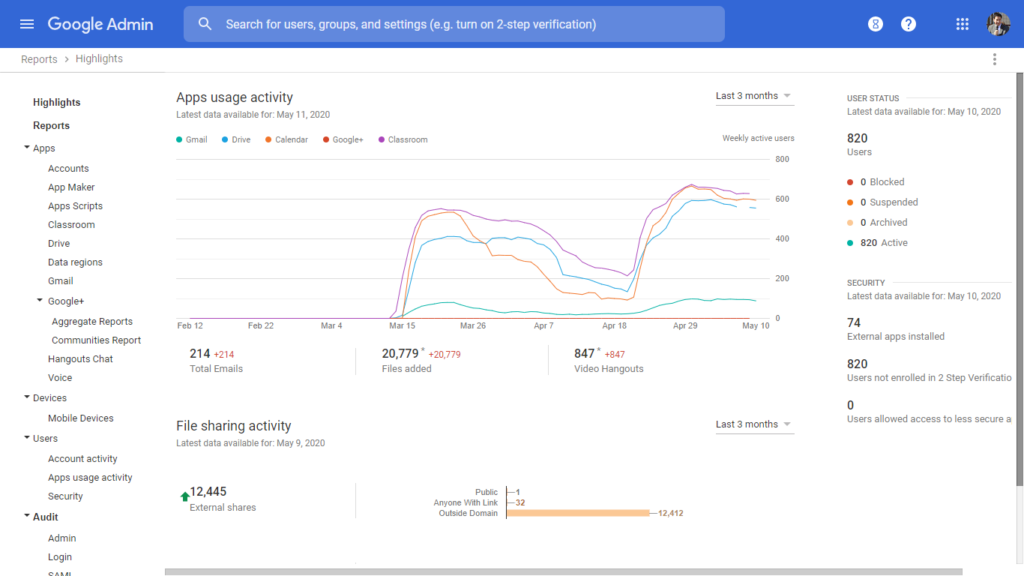Click the 12,445 External shares stat

223,499
